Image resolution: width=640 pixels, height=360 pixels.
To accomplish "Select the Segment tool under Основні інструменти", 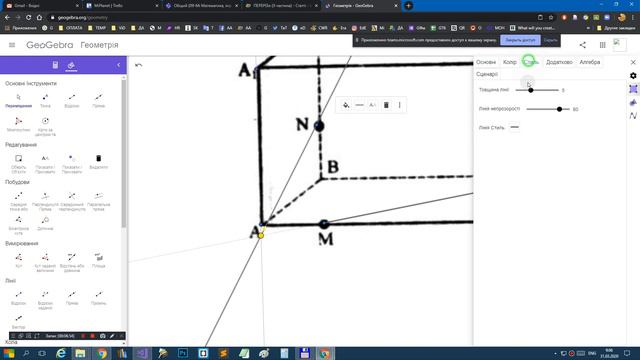I will tap(72, 100).
